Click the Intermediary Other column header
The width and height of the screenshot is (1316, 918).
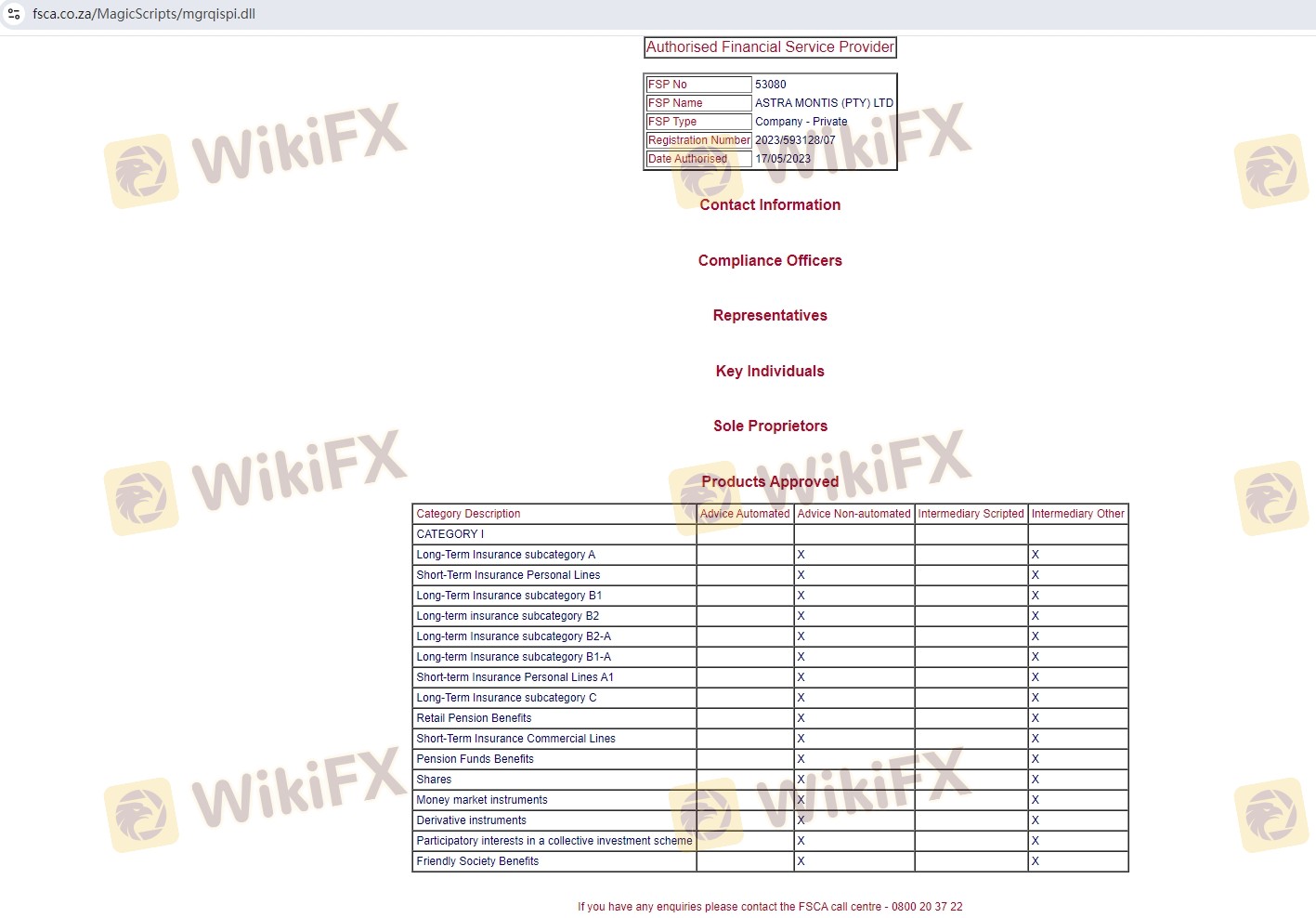click(x=1078, y=514)
